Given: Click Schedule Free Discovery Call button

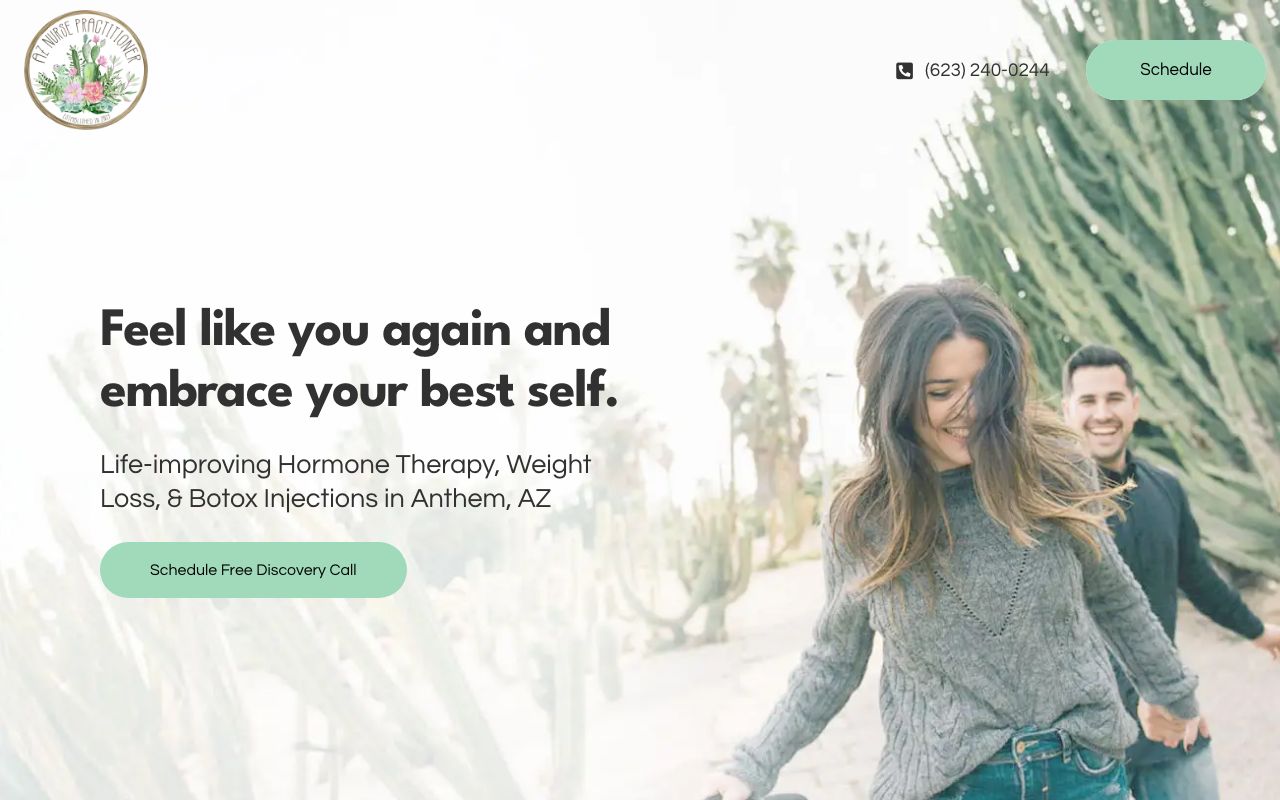Looking at the screenshot, I should coord(253,570).
